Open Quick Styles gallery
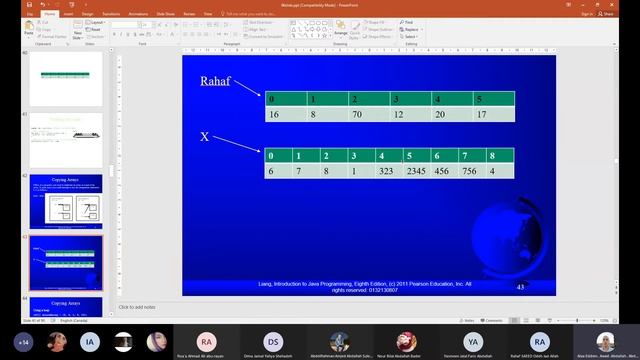Screen dimensions: 640x360 click(x=355, y=29)
